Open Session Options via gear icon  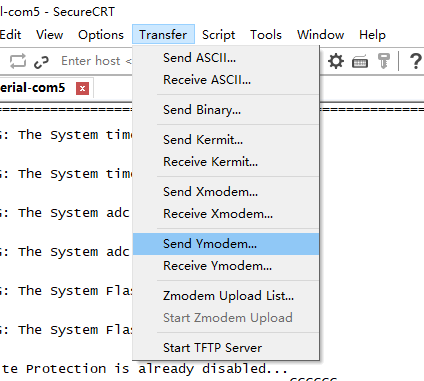tap(336, 61)
